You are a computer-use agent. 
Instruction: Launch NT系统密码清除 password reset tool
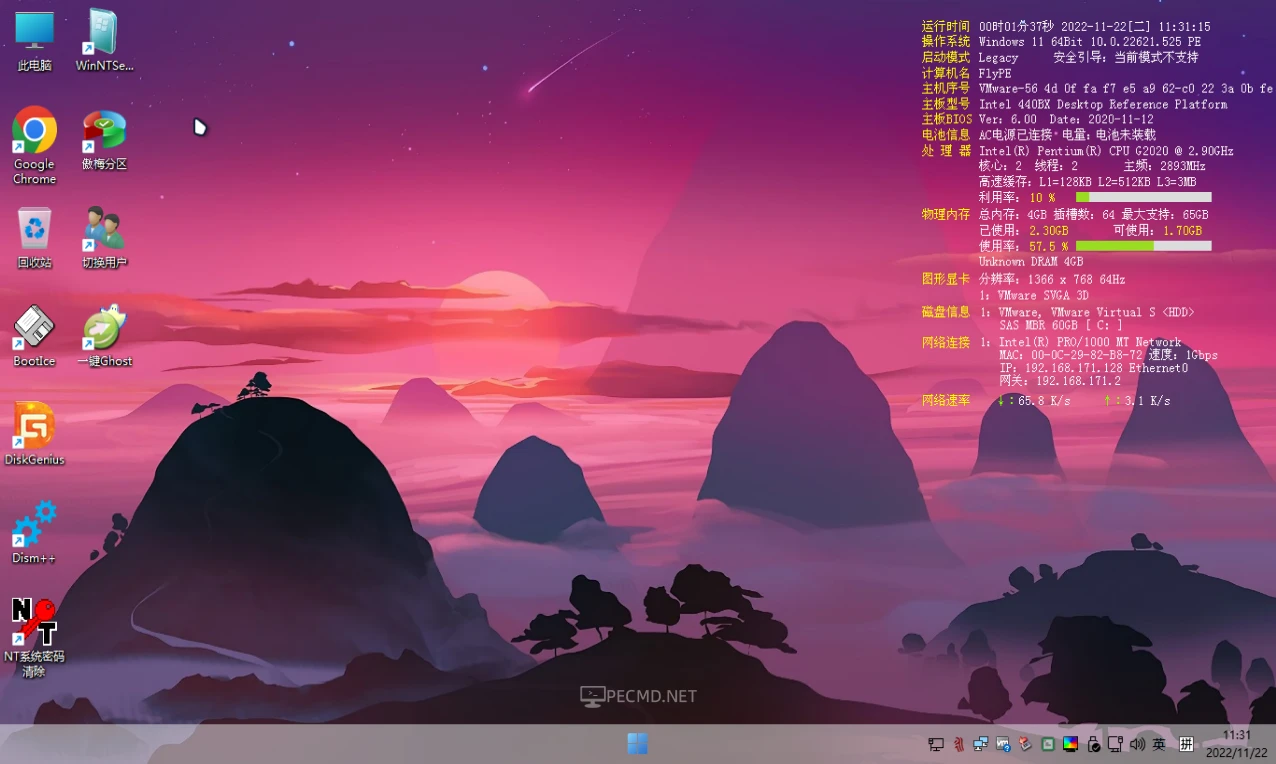[34, 638]
